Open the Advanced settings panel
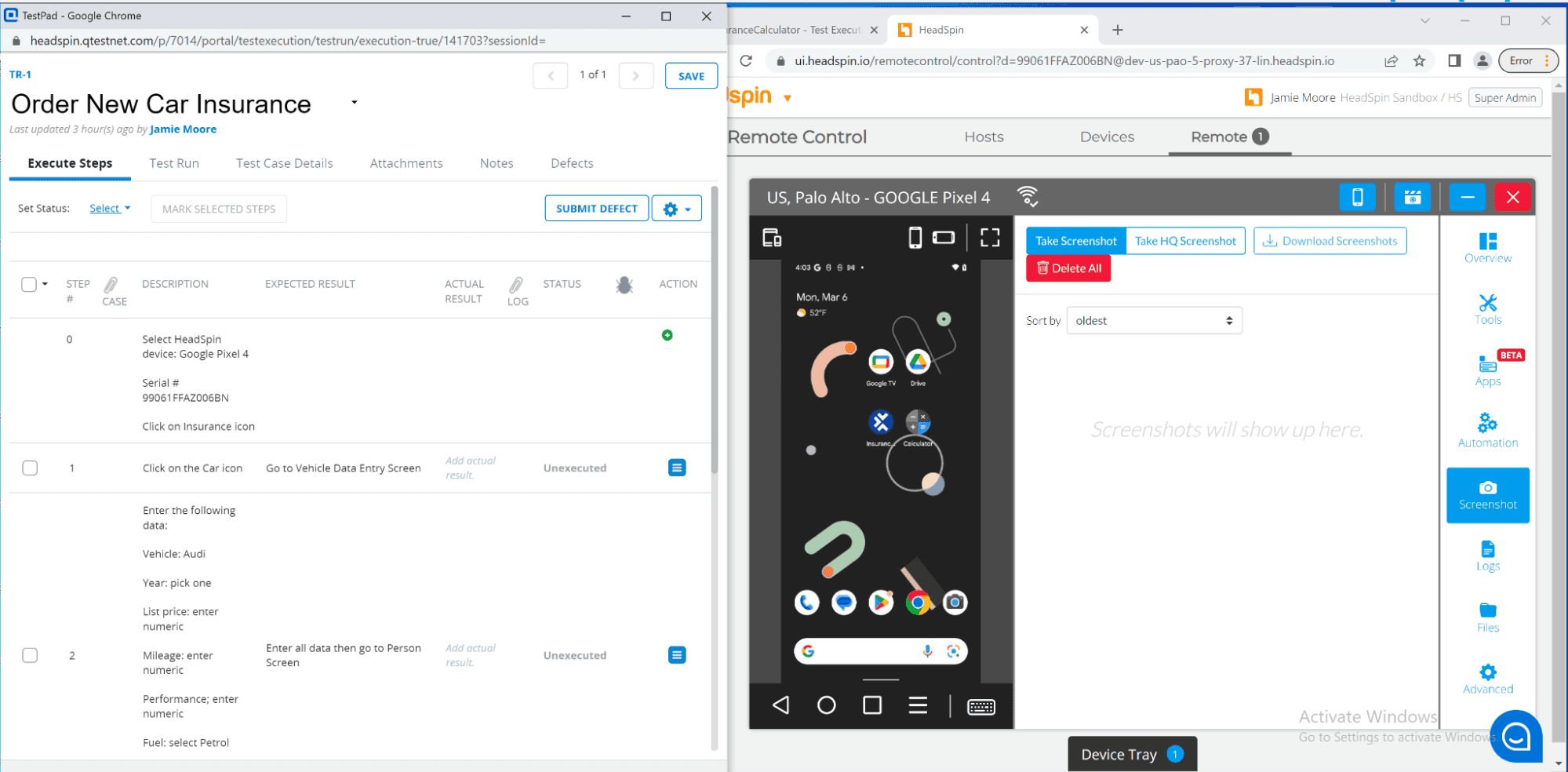This screenshot has height=772, width=1568. pos(1486,678)
